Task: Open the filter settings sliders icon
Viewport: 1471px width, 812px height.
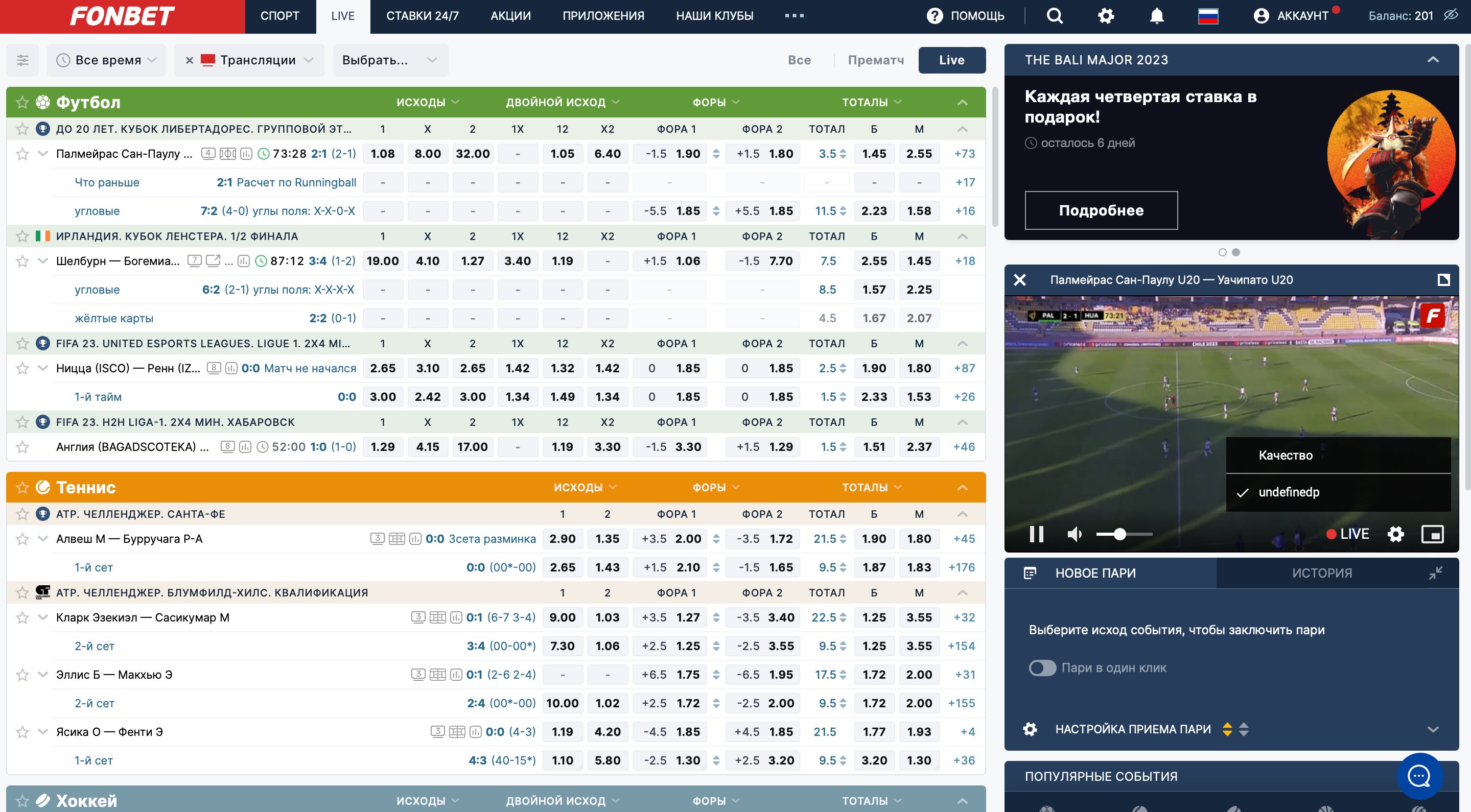Action: click(22, 60)
